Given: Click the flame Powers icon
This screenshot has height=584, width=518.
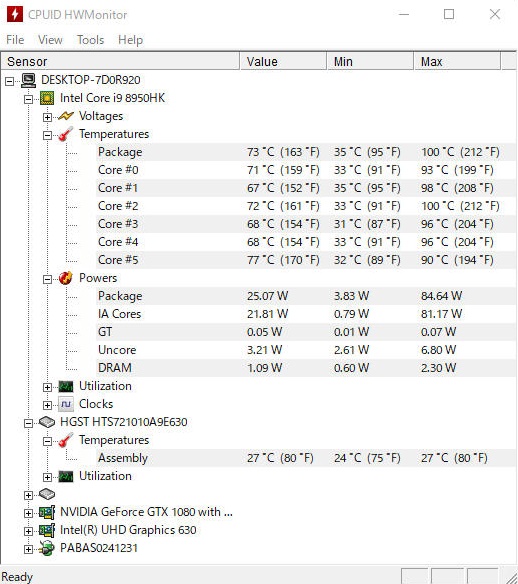Looking at the screenshot, I should [66, 278].
